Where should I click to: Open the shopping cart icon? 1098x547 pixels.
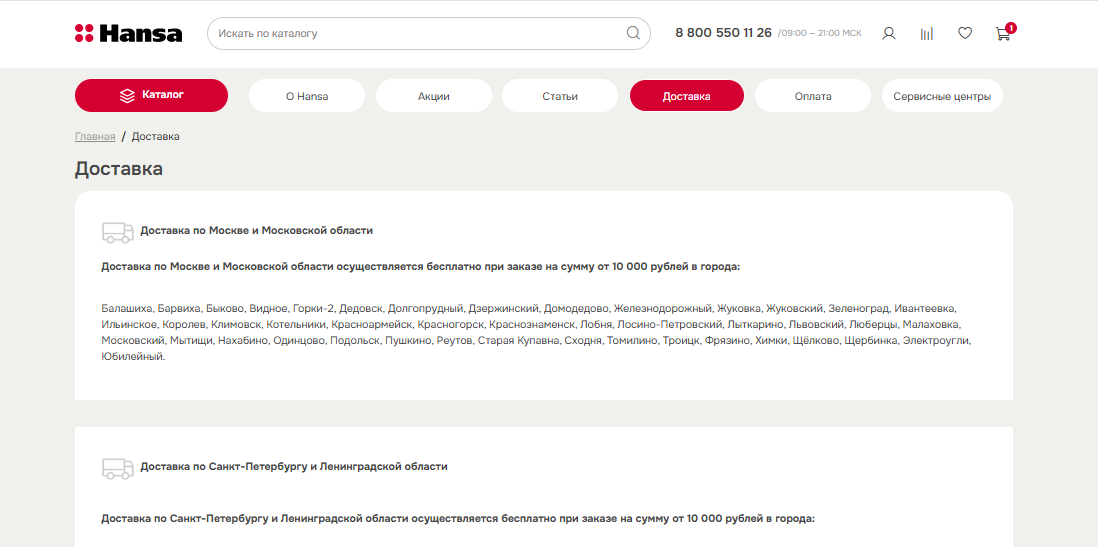pyautogui.click(x=1003, y=33)
